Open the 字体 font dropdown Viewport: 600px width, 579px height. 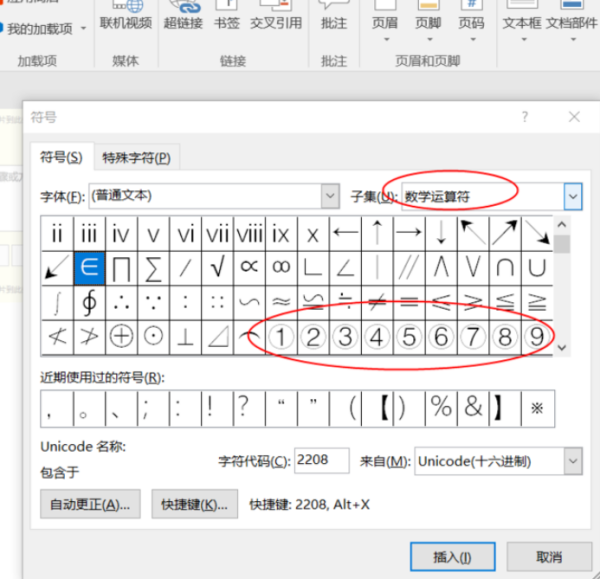[330, 196]
